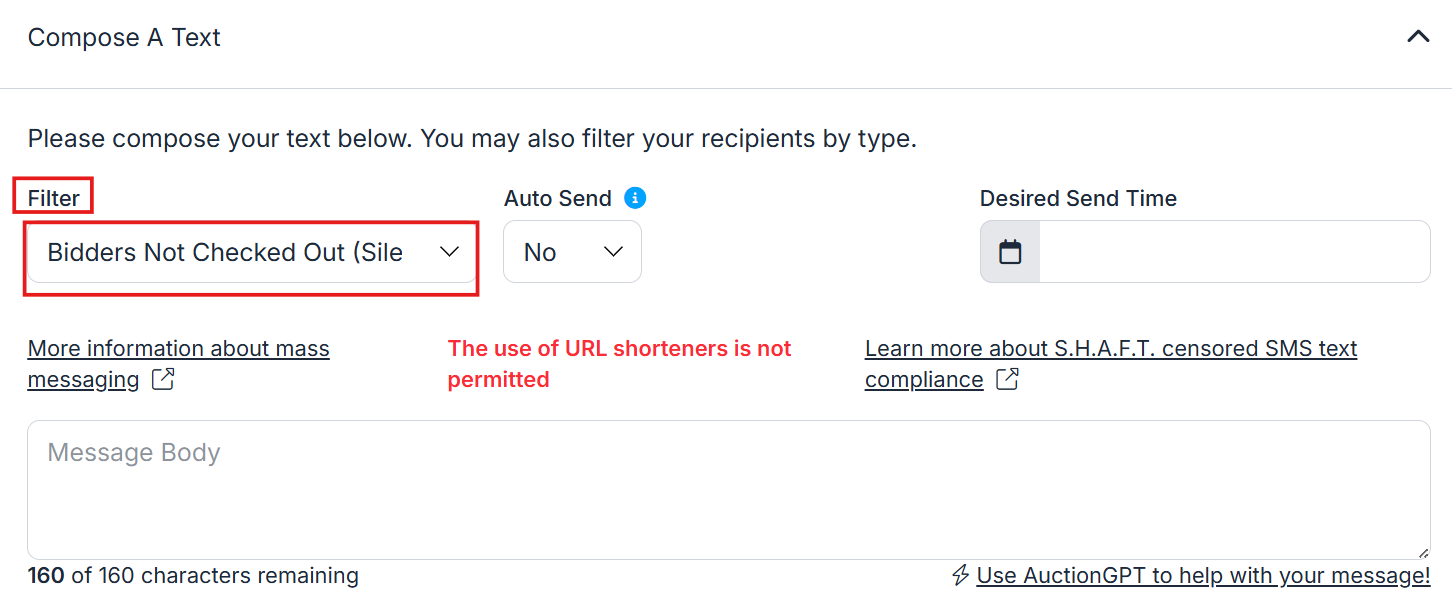Open More information about mass messaging link
Viewport: 1452px width, 598px height.
[178, 349]
